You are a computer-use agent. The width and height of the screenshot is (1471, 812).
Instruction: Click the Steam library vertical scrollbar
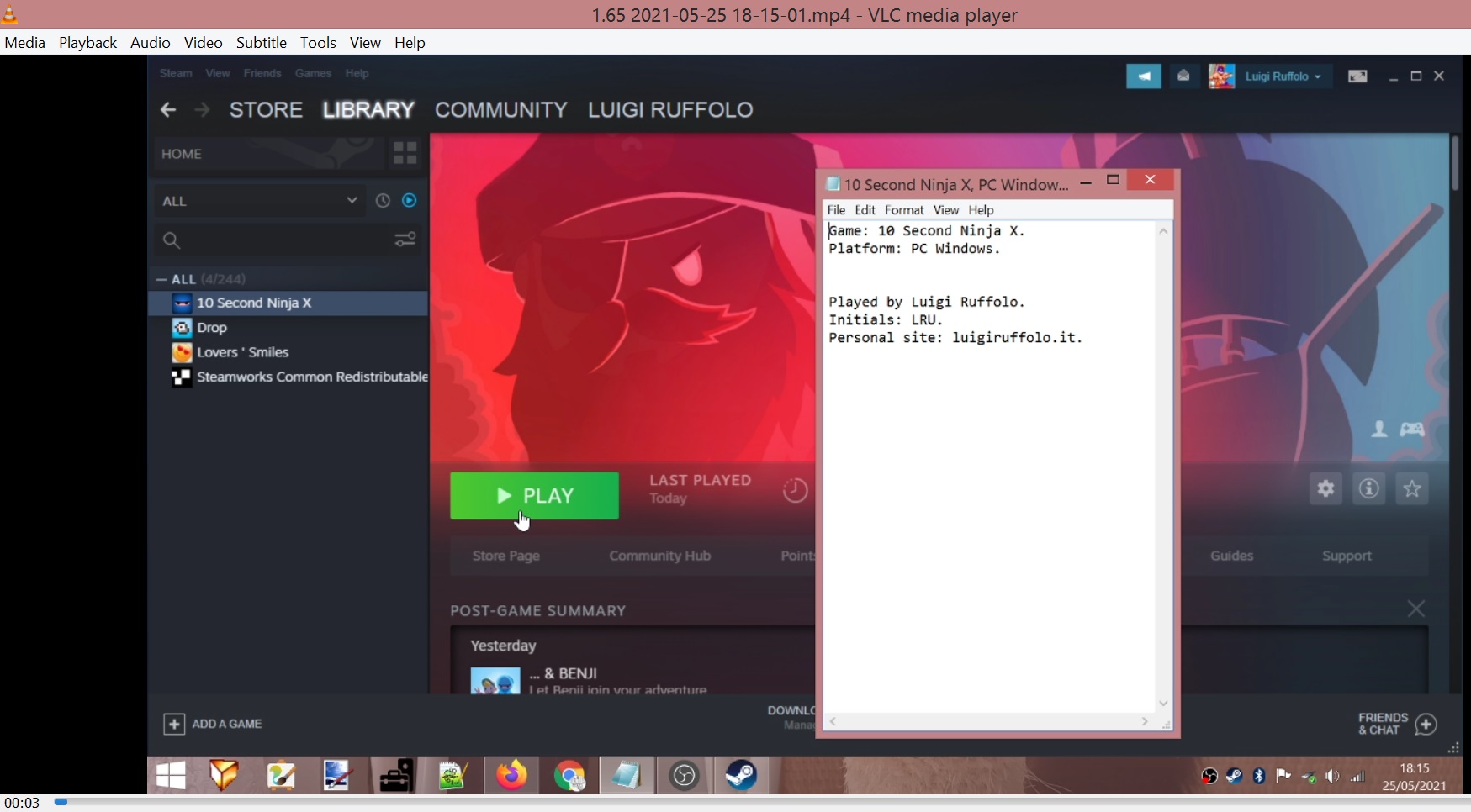click(x=1455, y=164)
